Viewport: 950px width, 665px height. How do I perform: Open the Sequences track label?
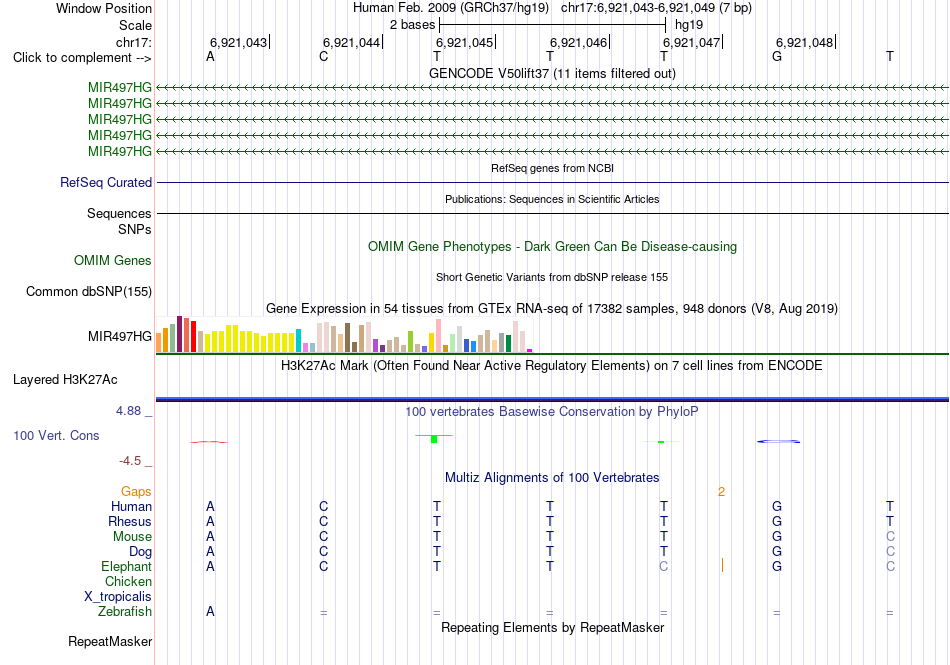119,213
